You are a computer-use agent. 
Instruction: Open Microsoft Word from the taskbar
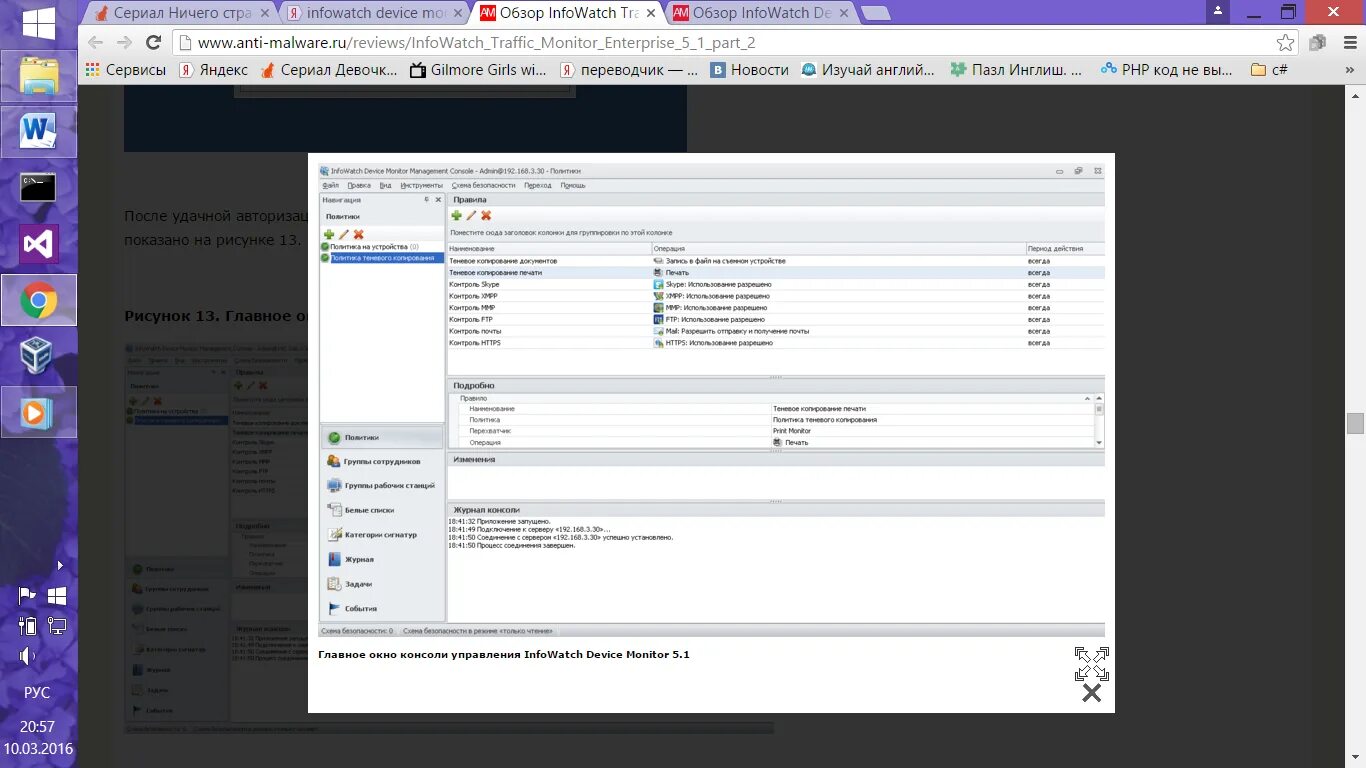point(39,132)
